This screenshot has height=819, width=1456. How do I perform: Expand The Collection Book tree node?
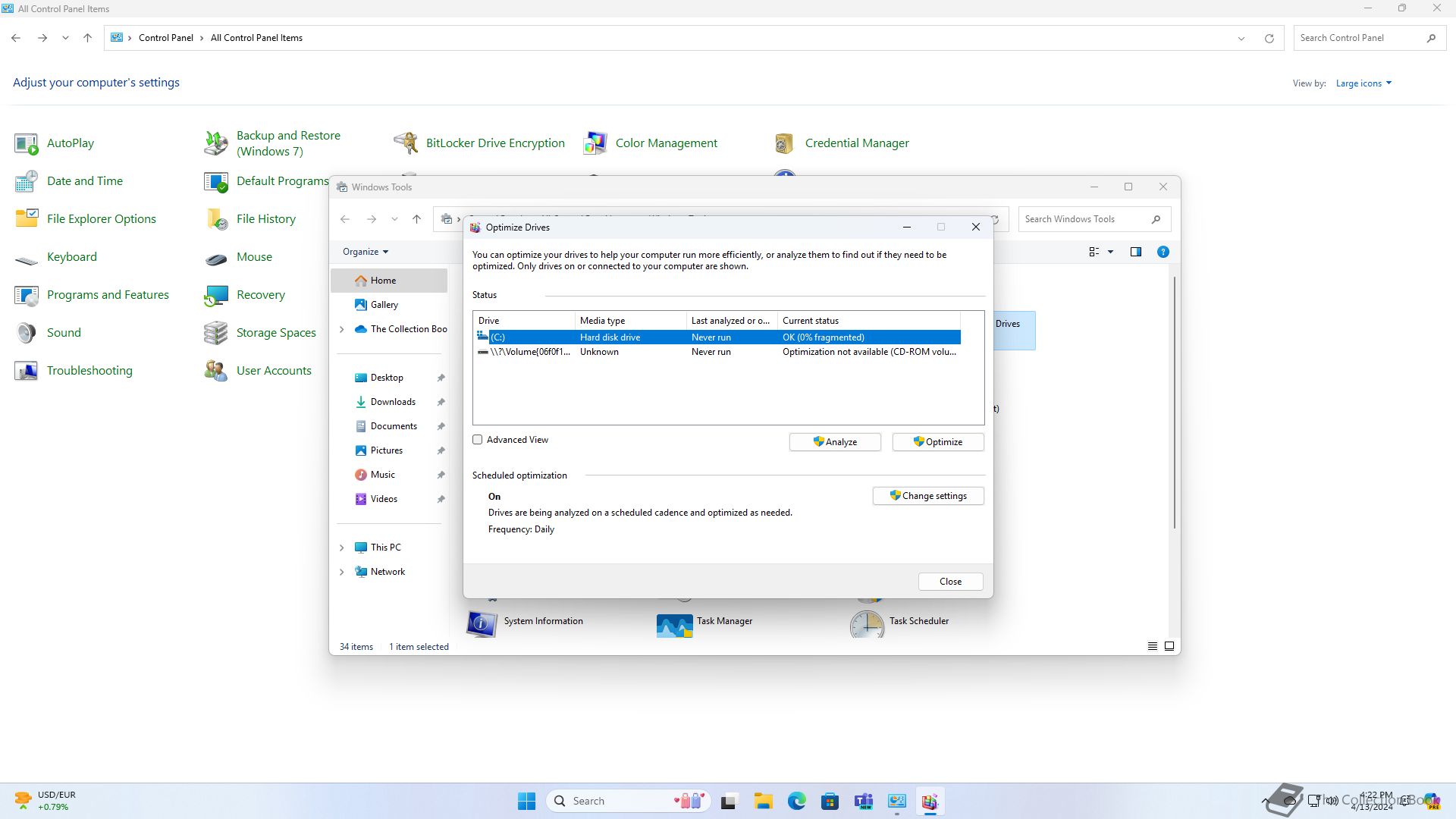[342, 329]
